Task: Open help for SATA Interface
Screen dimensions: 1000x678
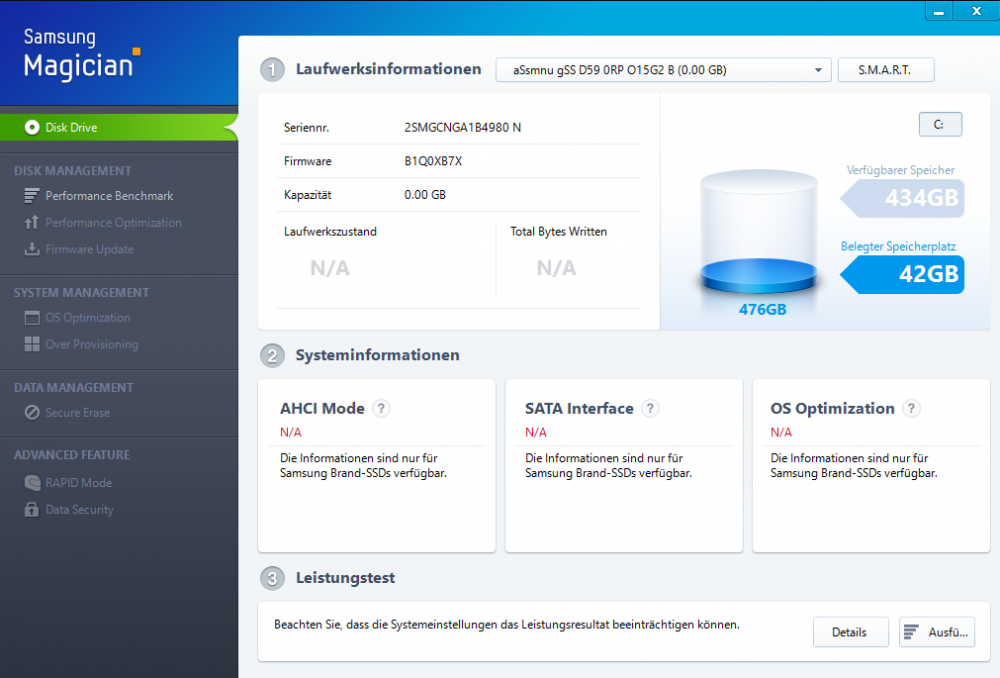Action: click(650, 408)
